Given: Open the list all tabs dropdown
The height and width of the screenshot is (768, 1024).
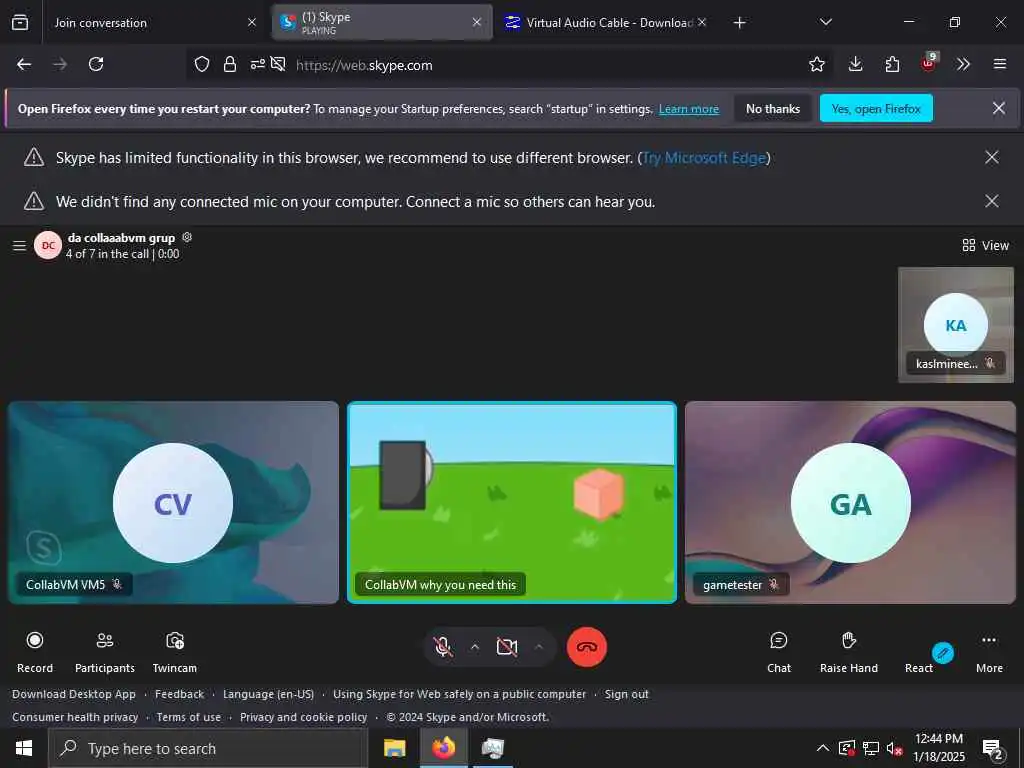Looking at the screenshot, I should [x=825, y=22].
